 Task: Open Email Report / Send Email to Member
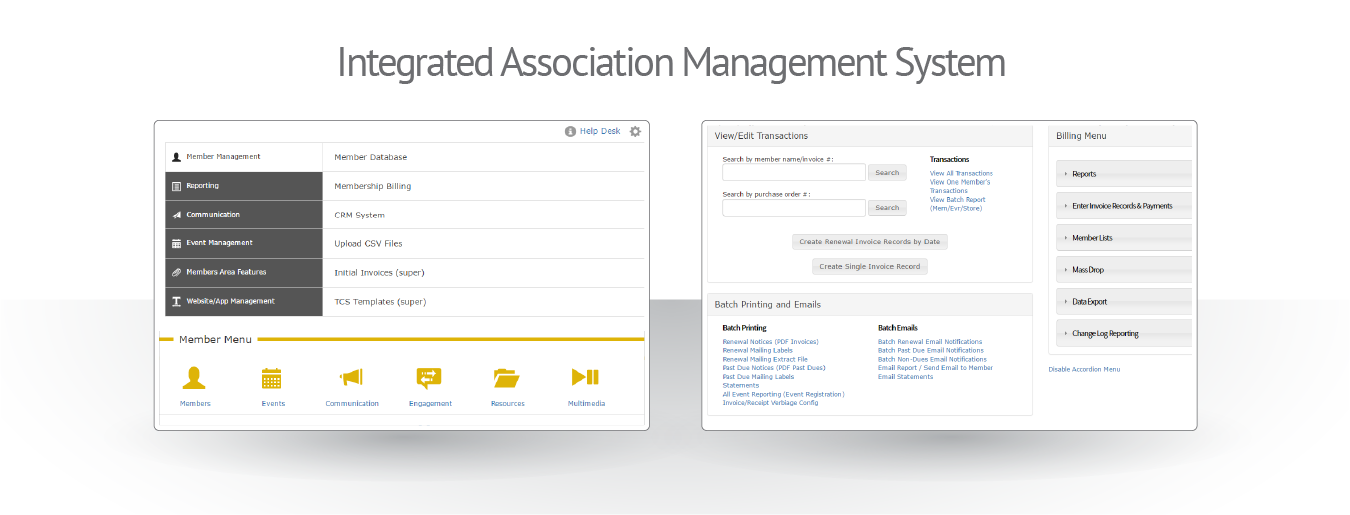pos(935,368)
